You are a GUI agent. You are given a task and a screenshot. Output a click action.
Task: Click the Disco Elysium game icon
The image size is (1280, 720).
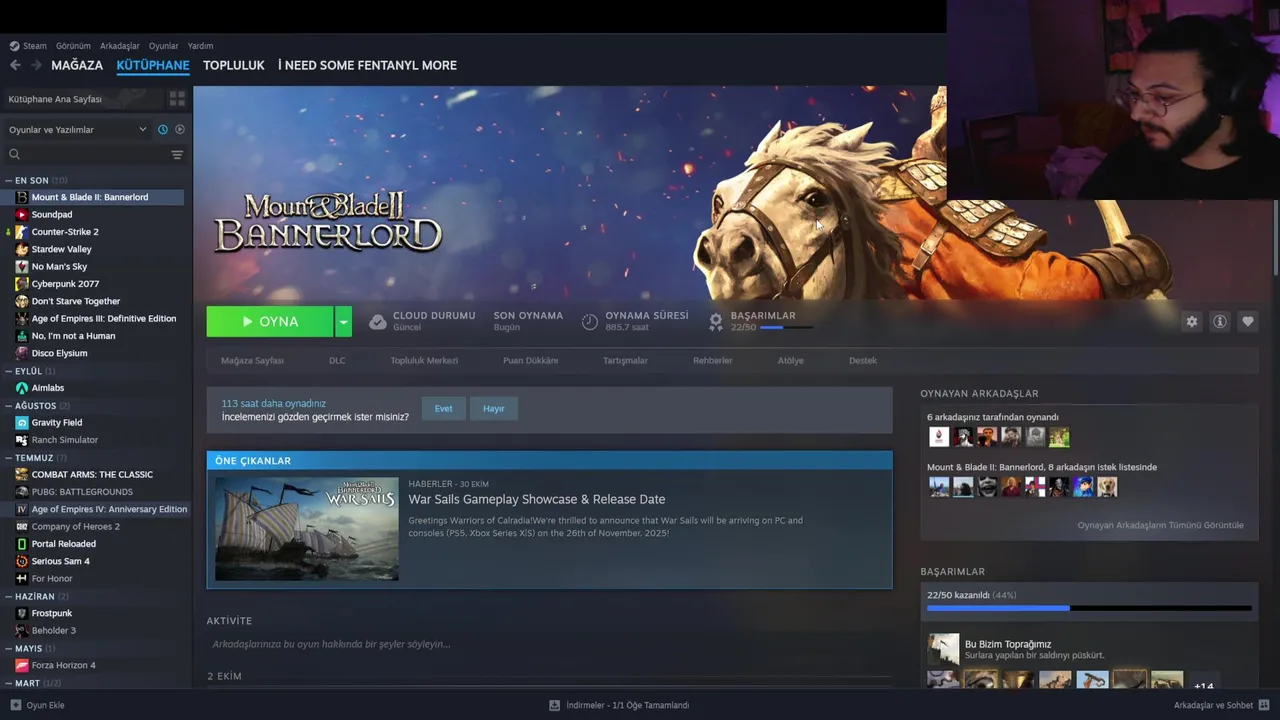click(22, 353)
